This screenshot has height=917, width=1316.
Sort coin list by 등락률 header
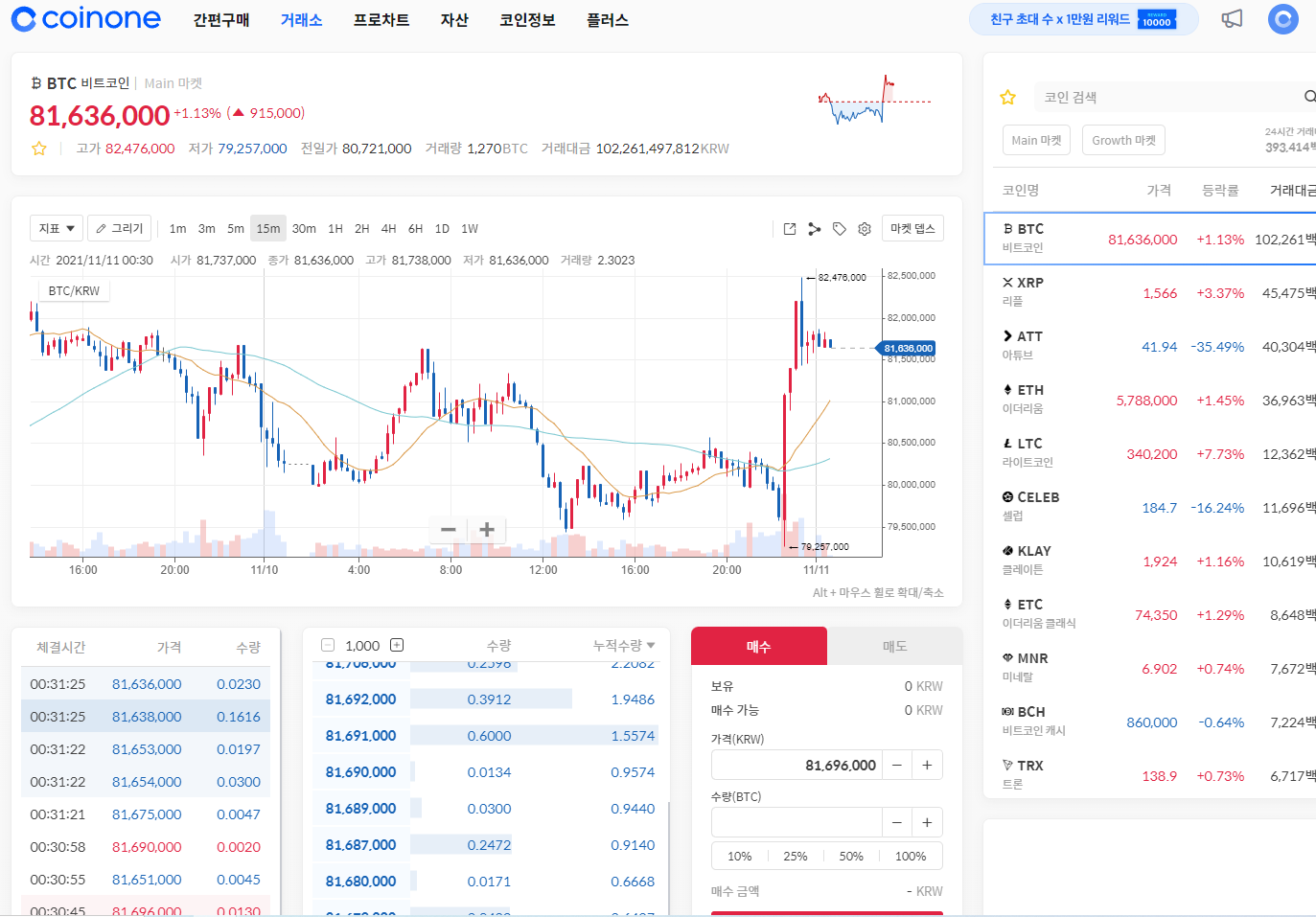coord(1220,190)
